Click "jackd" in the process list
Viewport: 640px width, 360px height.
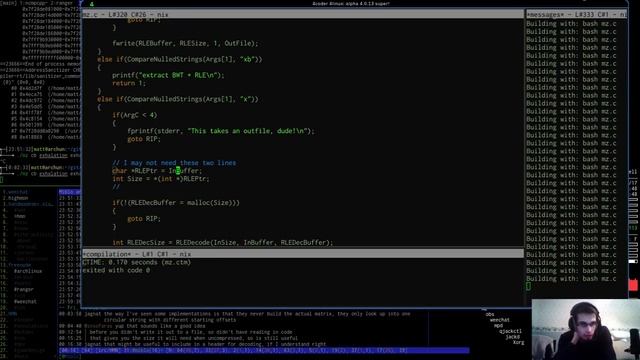coord(513,337)
